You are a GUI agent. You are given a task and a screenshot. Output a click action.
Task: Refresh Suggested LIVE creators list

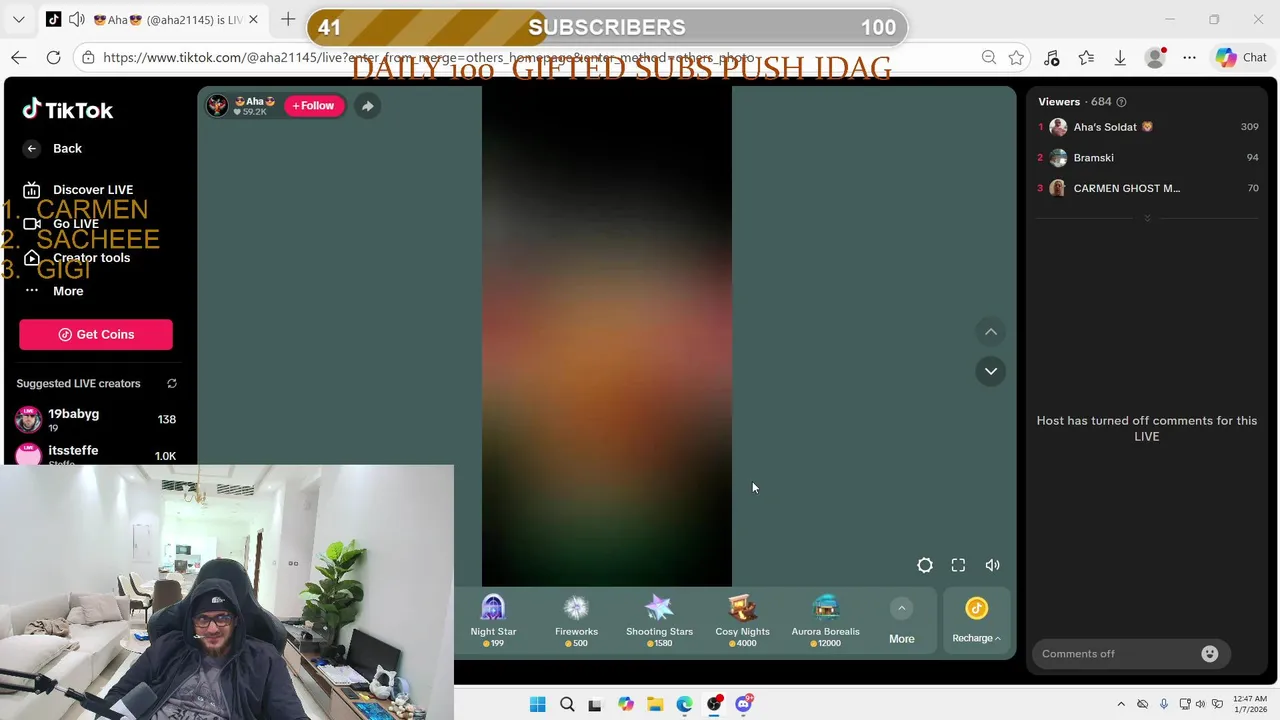[x=172, y=383]
